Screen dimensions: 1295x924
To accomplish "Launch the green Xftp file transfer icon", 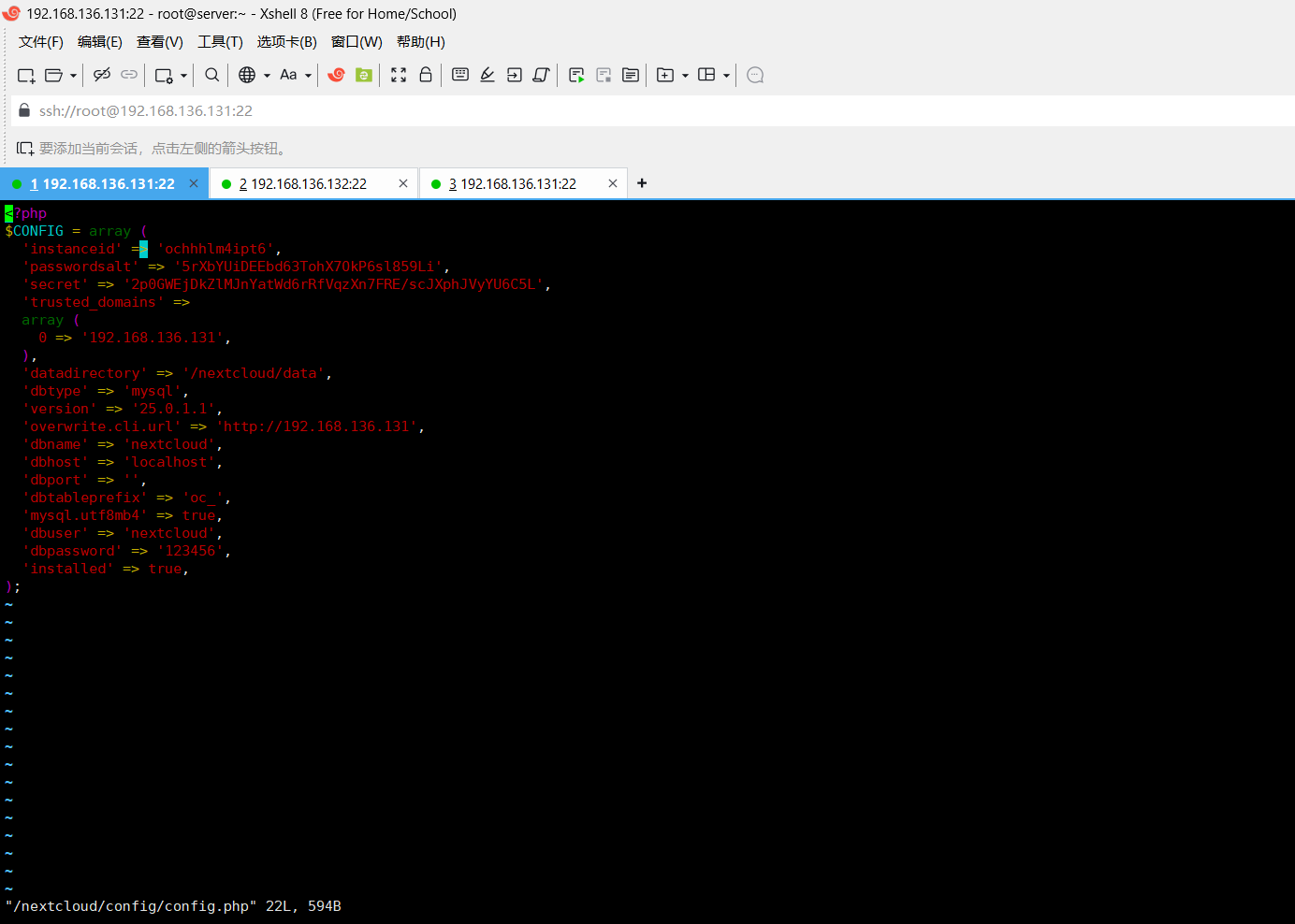I will click(364, 75).
